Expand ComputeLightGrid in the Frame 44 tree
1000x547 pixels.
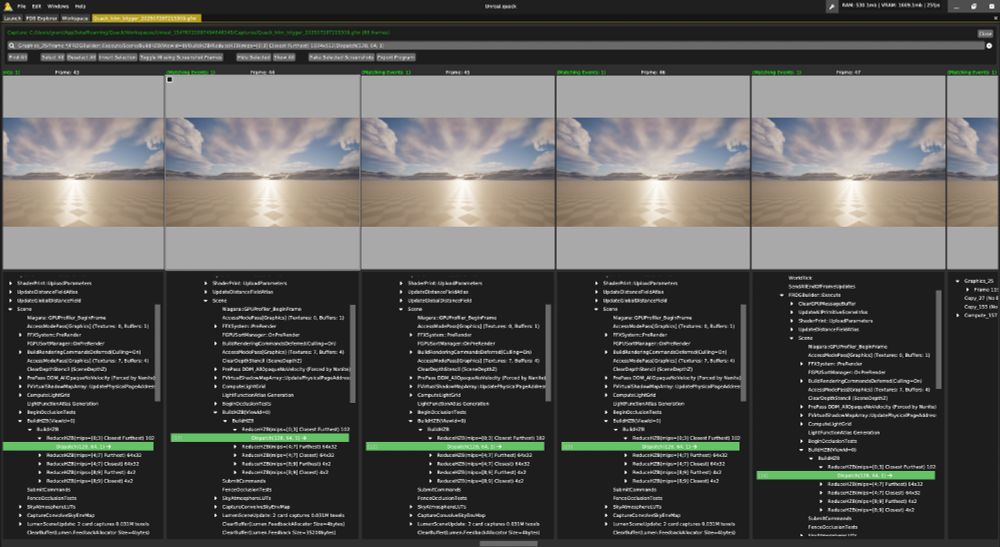click(x=216, y=386)
